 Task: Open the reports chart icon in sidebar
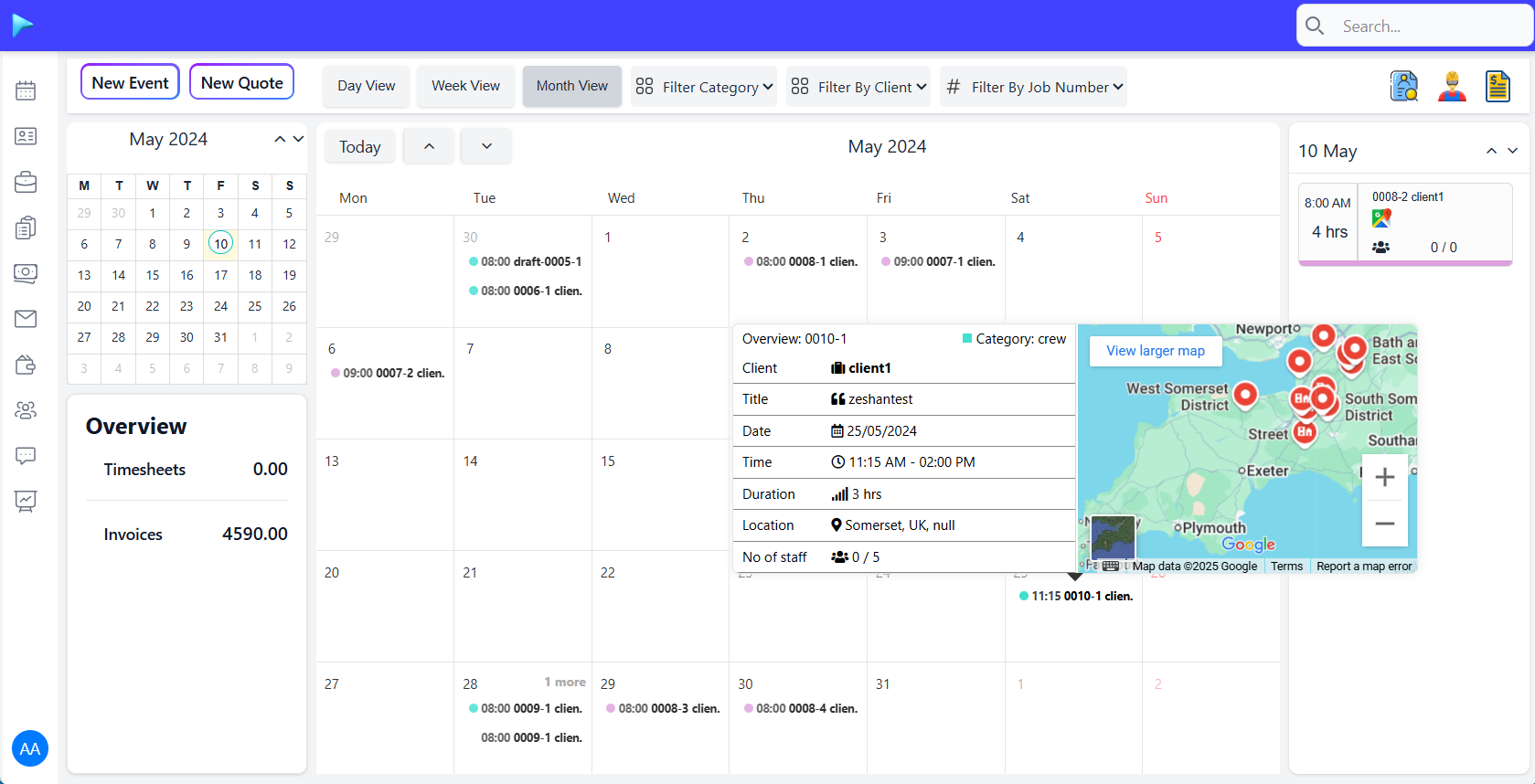click(26, 502)
